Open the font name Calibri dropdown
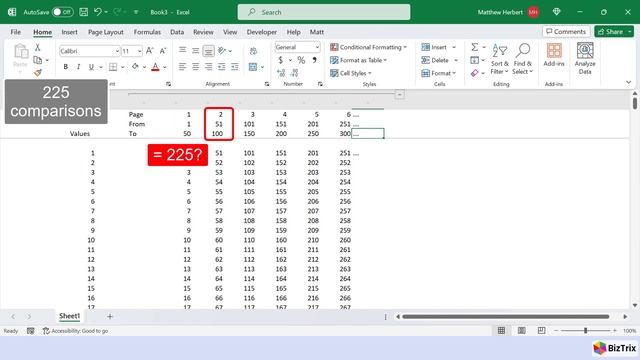The height and width of the screenshot is (360, 640). [117, 51]
